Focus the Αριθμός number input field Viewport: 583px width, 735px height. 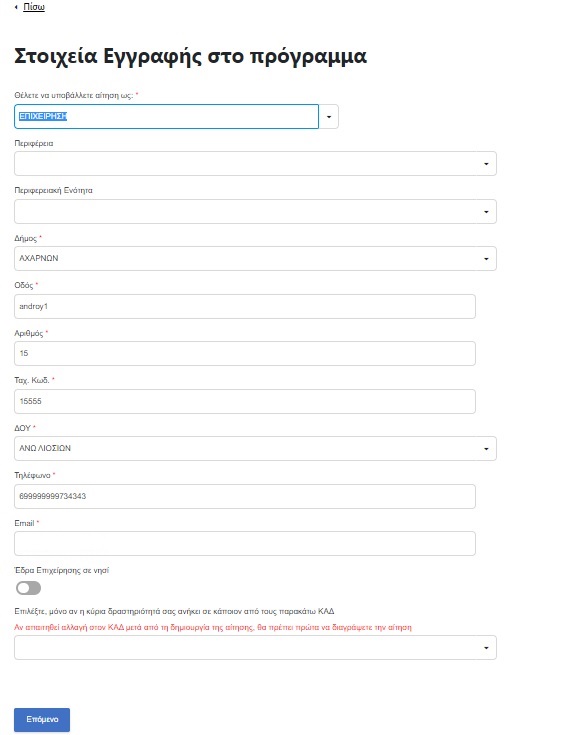[245, 353]
